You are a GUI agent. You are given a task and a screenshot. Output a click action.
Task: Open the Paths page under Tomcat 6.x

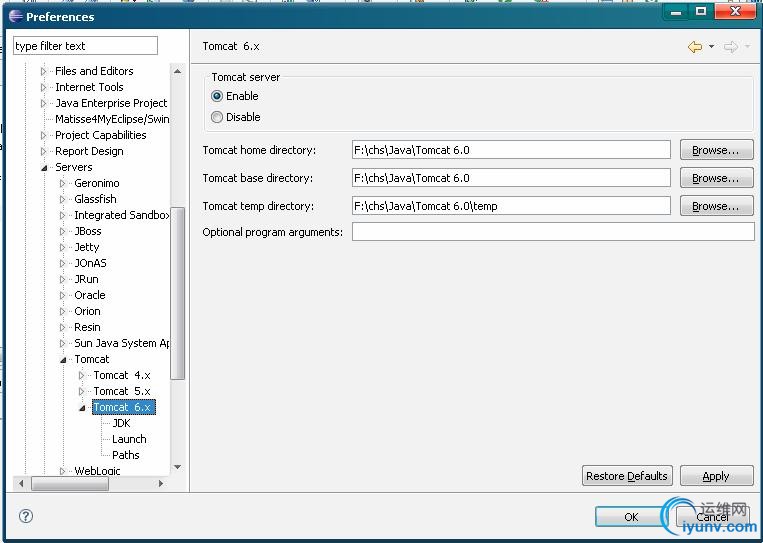(x=126, y=455)
